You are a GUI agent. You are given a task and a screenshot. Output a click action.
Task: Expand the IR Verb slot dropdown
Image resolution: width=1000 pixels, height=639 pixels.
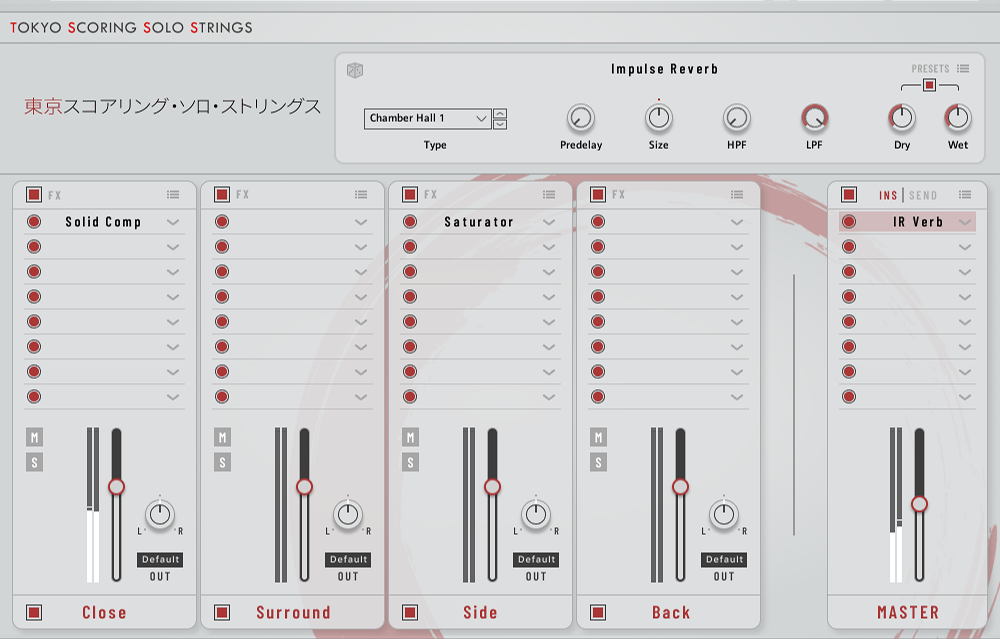click(965, 222)
